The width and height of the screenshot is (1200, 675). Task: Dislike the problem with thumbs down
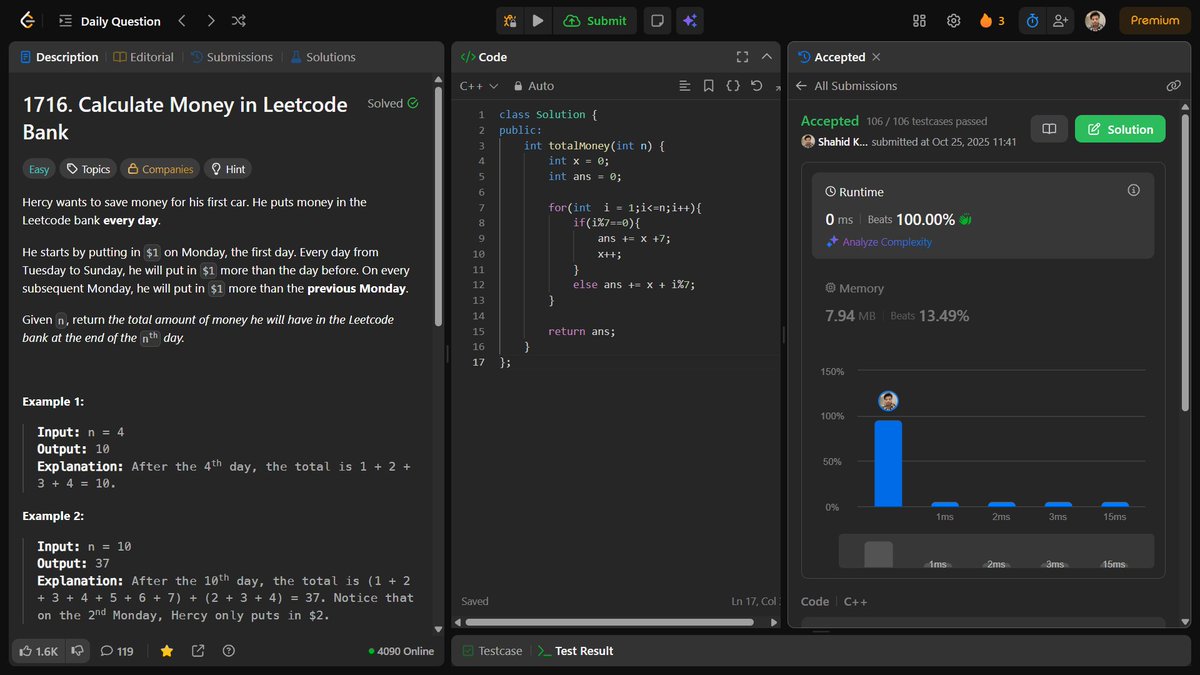pyautogui.click(x=77, y=651)
